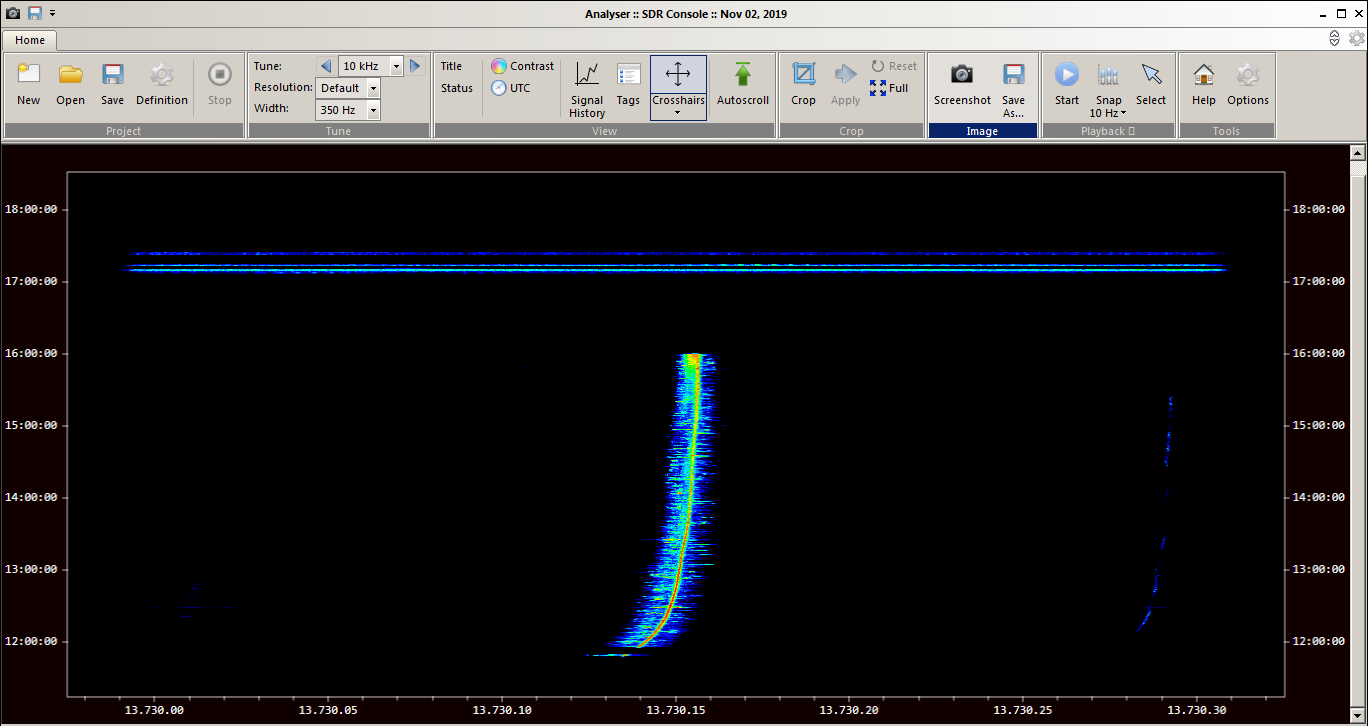Open the Crosshairs dropdown menu
1368x726 pixels.
[678, 112]
